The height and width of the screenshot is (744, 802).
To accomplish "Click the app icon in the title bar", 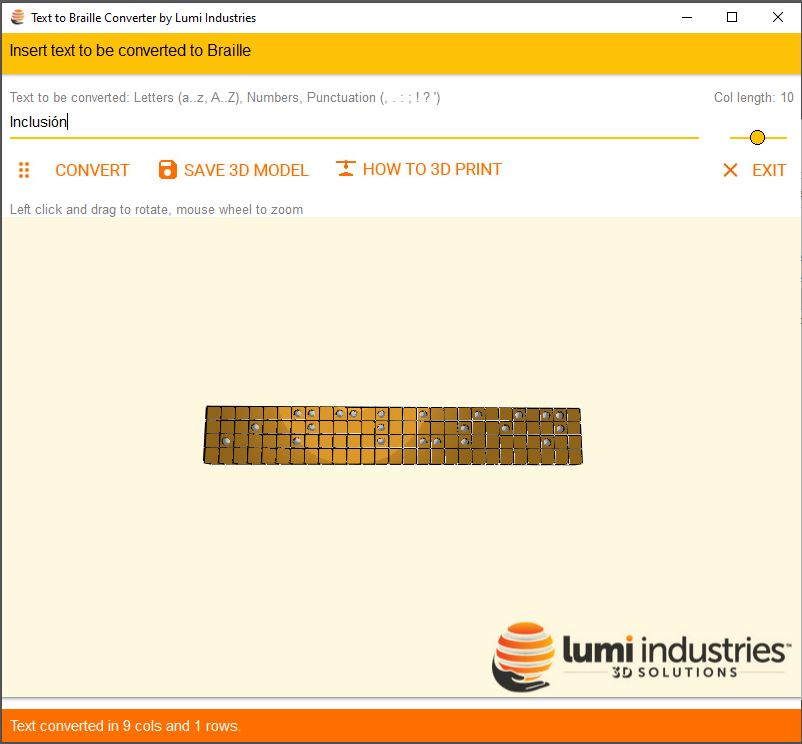I will [17, 17].
